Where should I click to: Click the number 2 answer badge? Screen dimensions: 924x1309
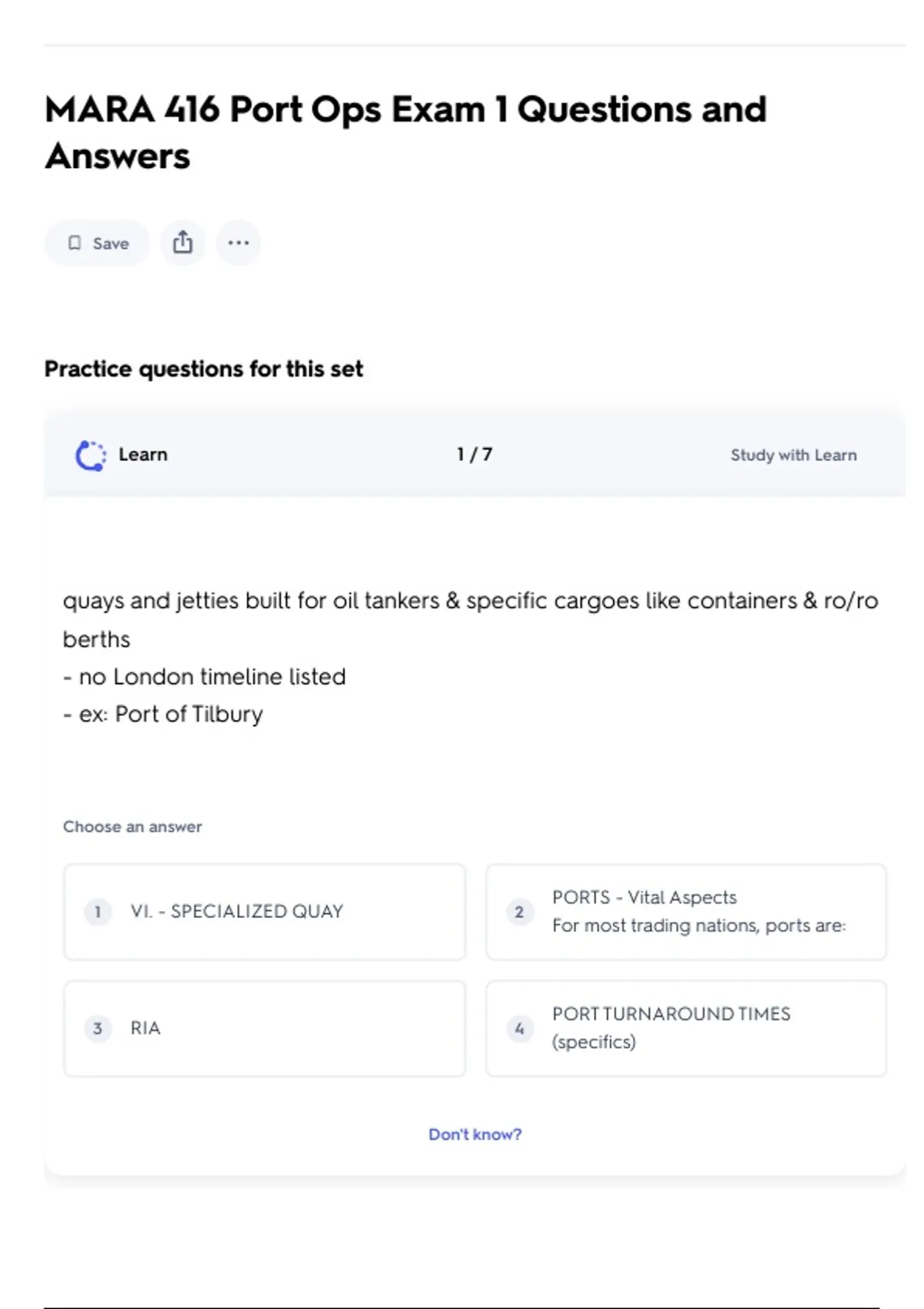point(520,912)
